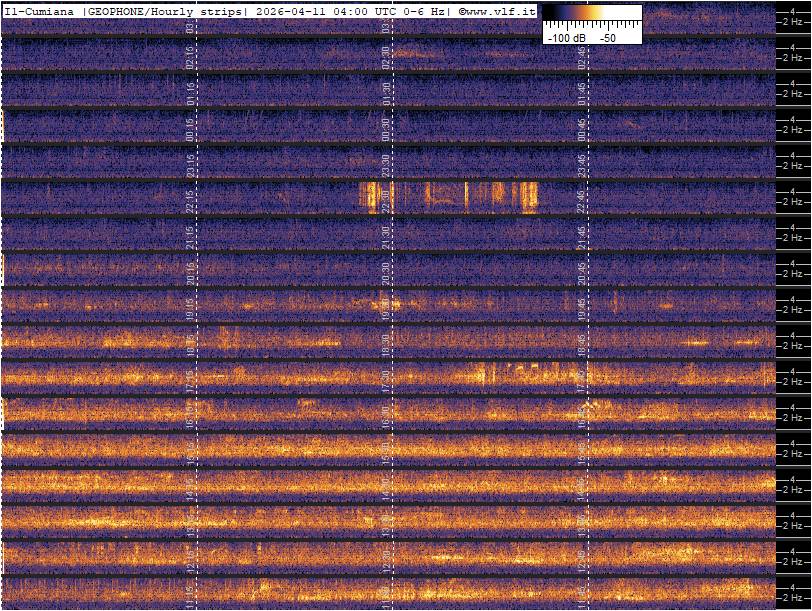The height and width of the screenshot is (611, 812).
Task: Click the 01:15 time marker
Action: [x=191, y=94]
